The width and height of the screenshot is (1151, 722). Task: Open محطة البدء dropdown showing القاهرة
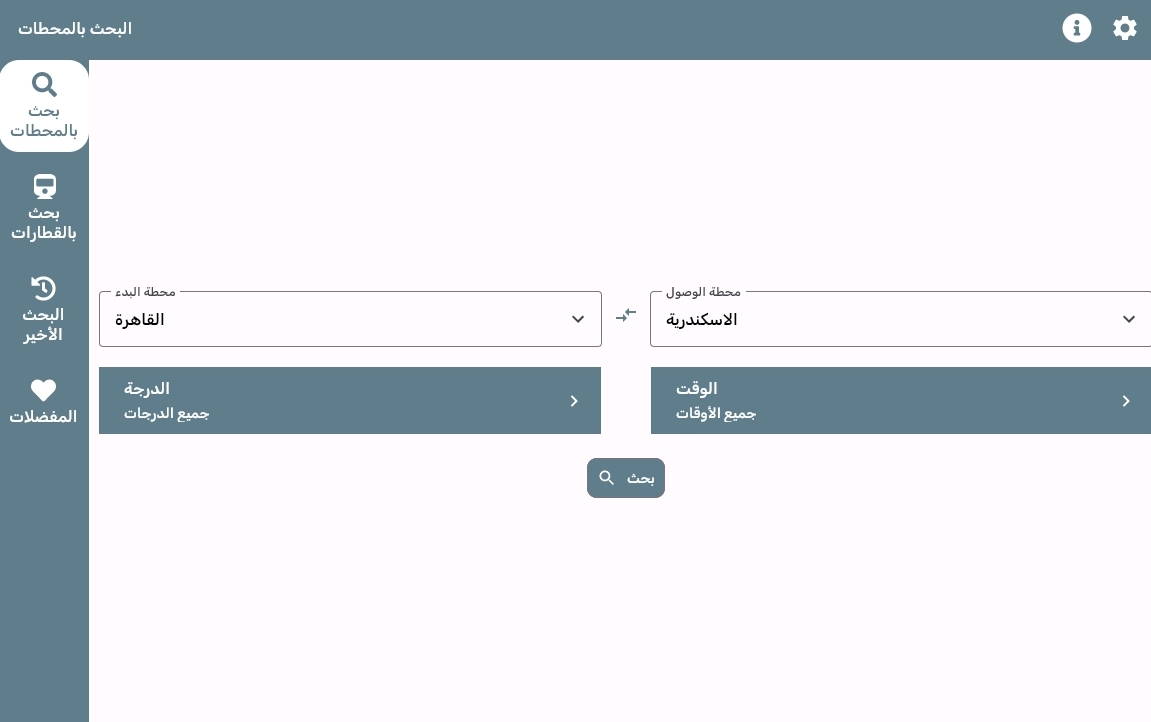point(350,319)
